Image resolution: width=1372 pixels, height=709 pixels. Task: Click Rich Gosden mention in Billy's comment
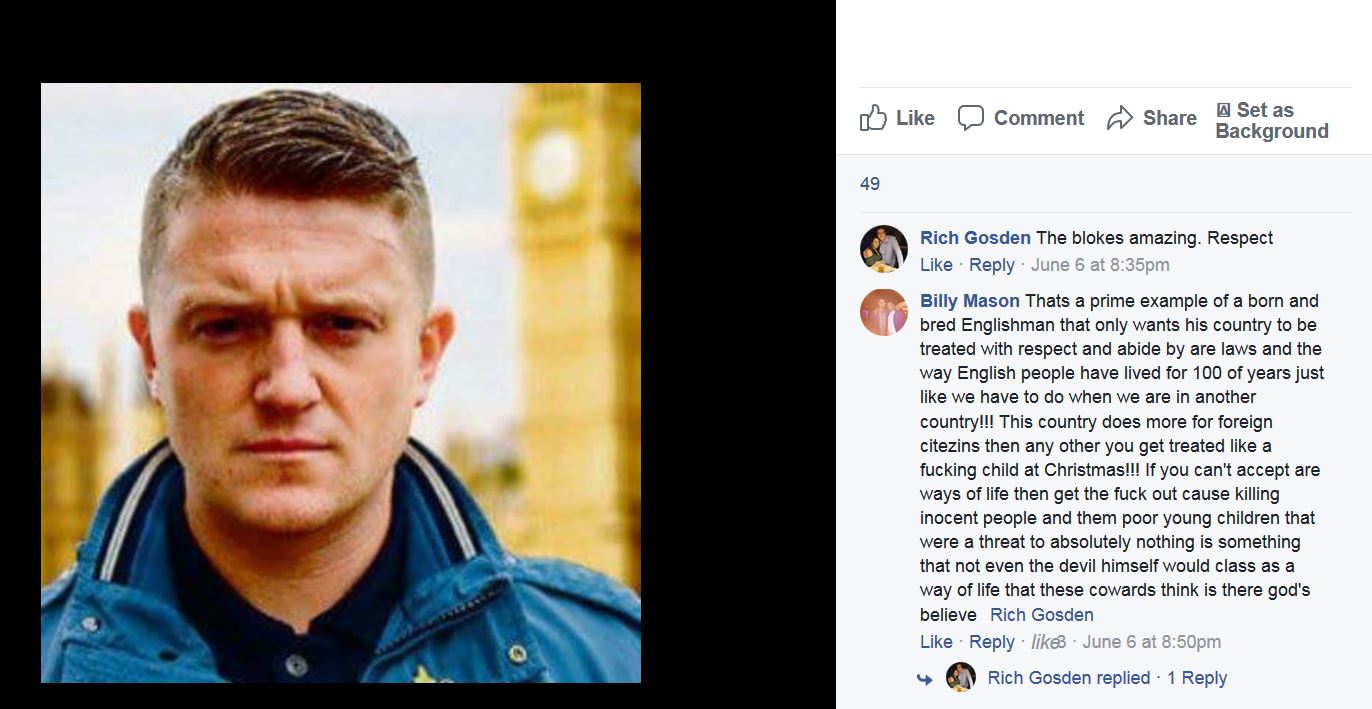click(x=1042, y=615)
